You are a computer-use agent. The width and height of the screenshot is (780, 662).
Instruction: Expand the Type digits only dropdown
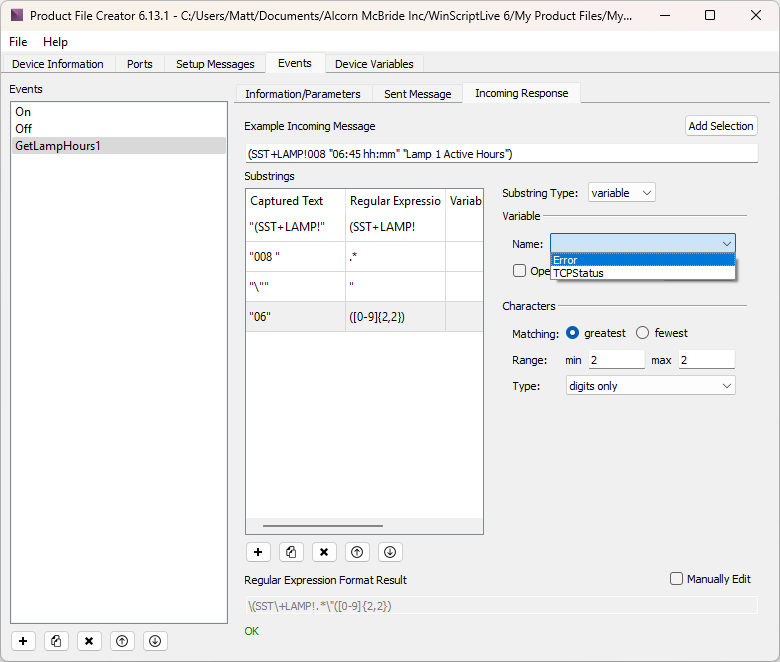[650, 386]
